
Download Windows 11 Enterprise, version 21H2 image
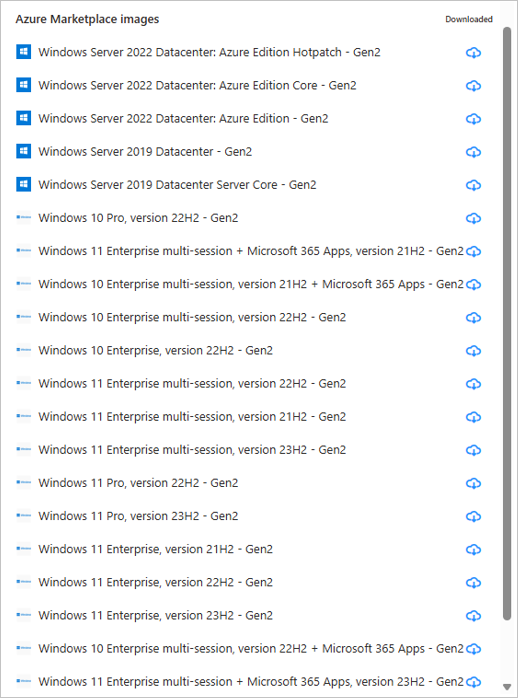[x=473, y=549]
